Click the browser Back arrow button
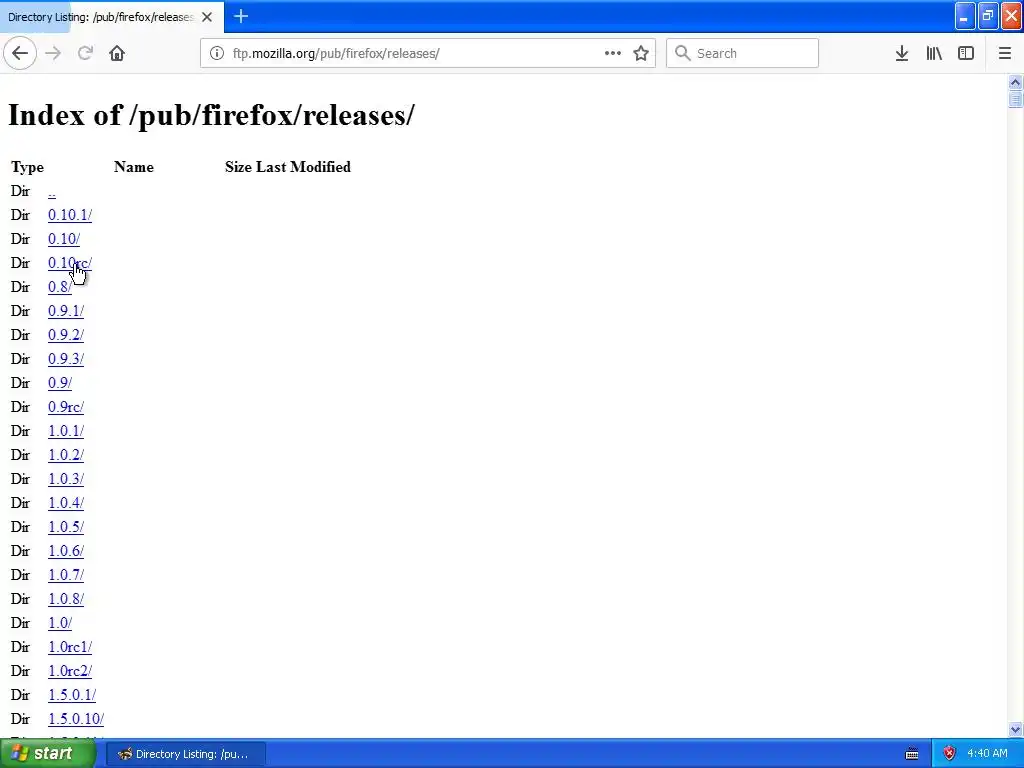 pos(20,53)
